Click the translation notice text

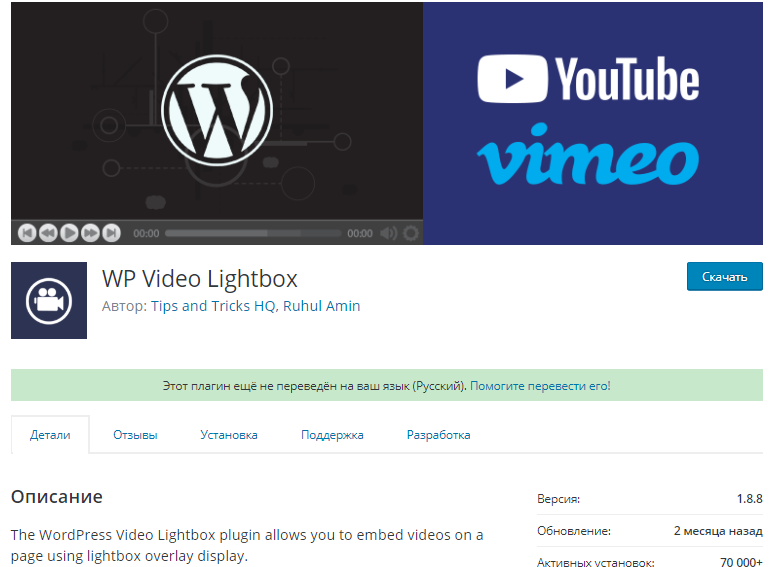click(x=315, y=386)
